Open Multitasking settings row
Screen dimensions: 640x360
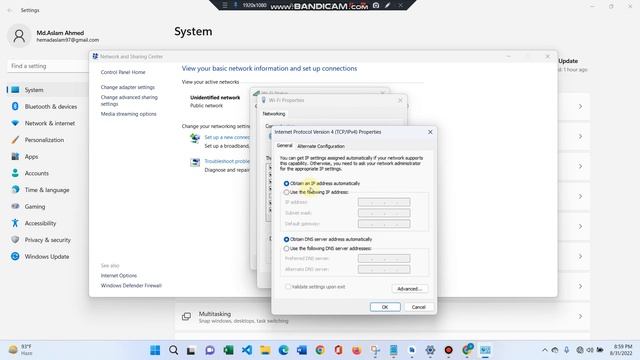coord(382,317)
